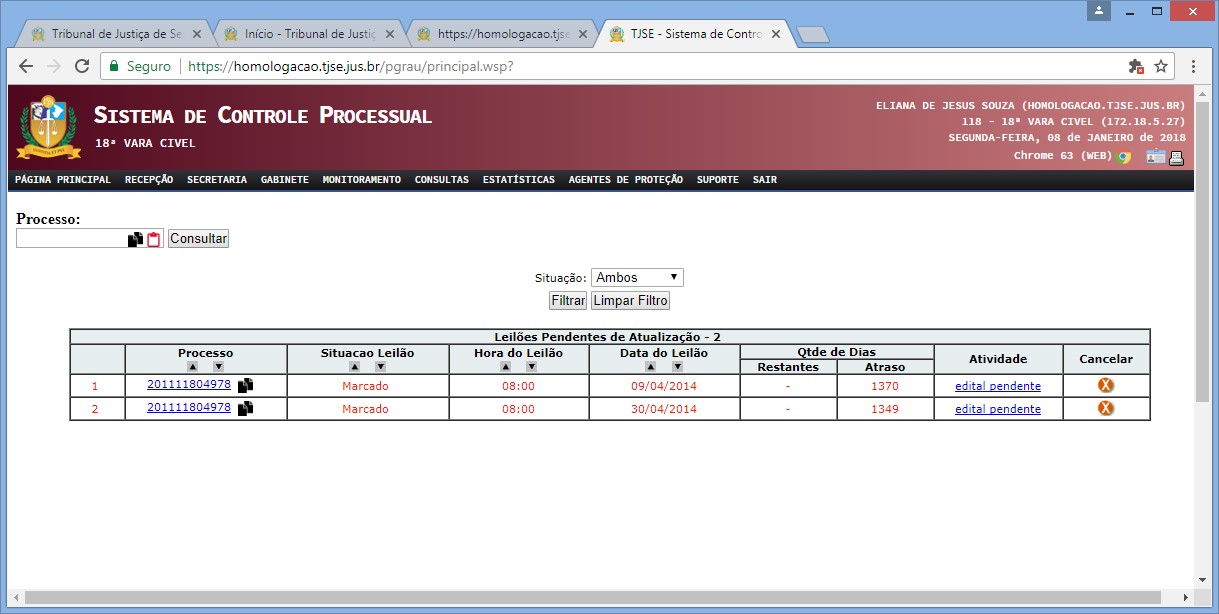1219x614 pixels.
Task: Sort Processo column ascending
Action: 193,367
